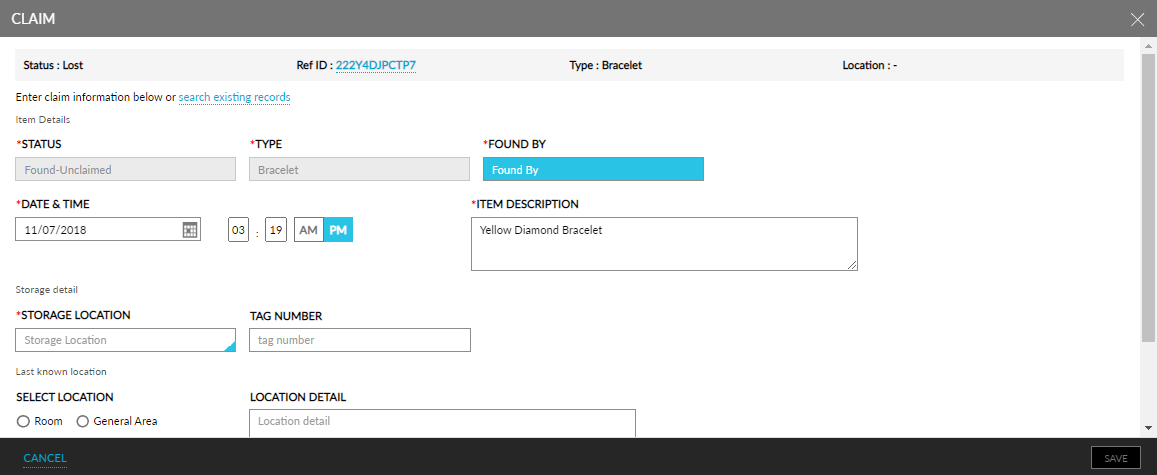Click the vertical scrollbar thumb
This screenshot has height=475, width=1157.
tap(1148, 197)
